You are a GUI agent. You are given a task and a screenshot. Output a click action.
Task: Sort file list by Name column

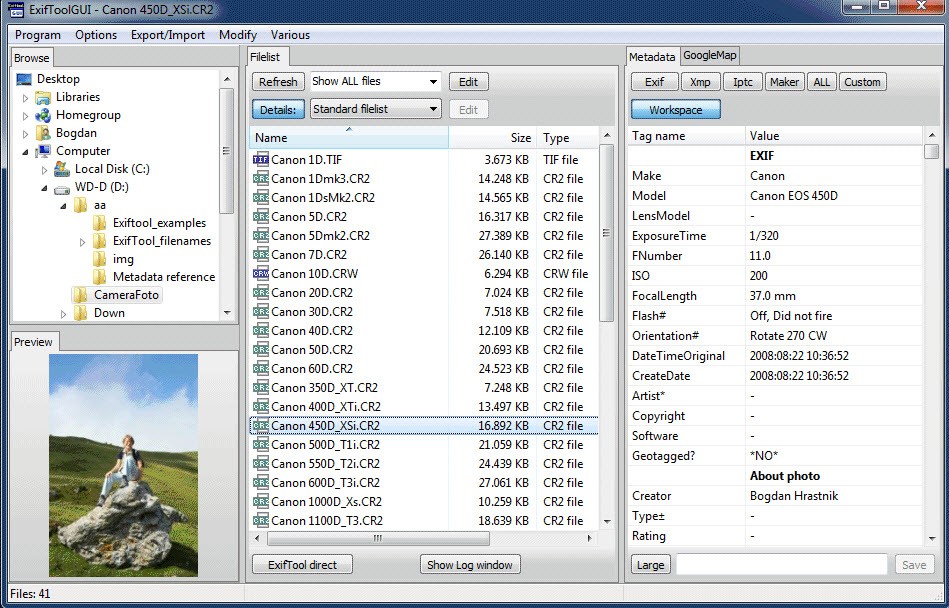coord(349,138)
